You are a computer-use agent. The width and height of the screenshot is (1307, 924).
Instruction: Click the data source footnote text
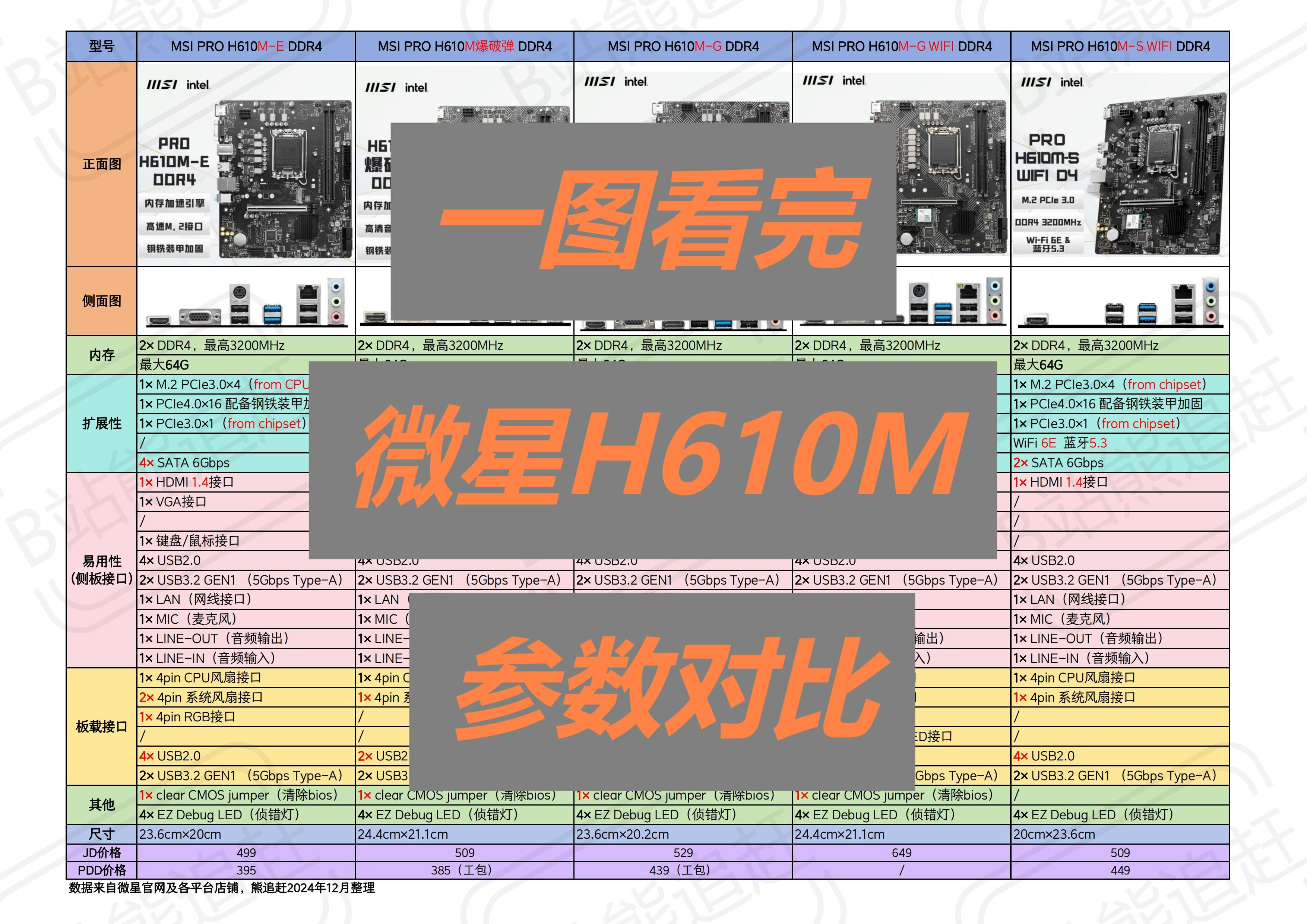[222, 887]
